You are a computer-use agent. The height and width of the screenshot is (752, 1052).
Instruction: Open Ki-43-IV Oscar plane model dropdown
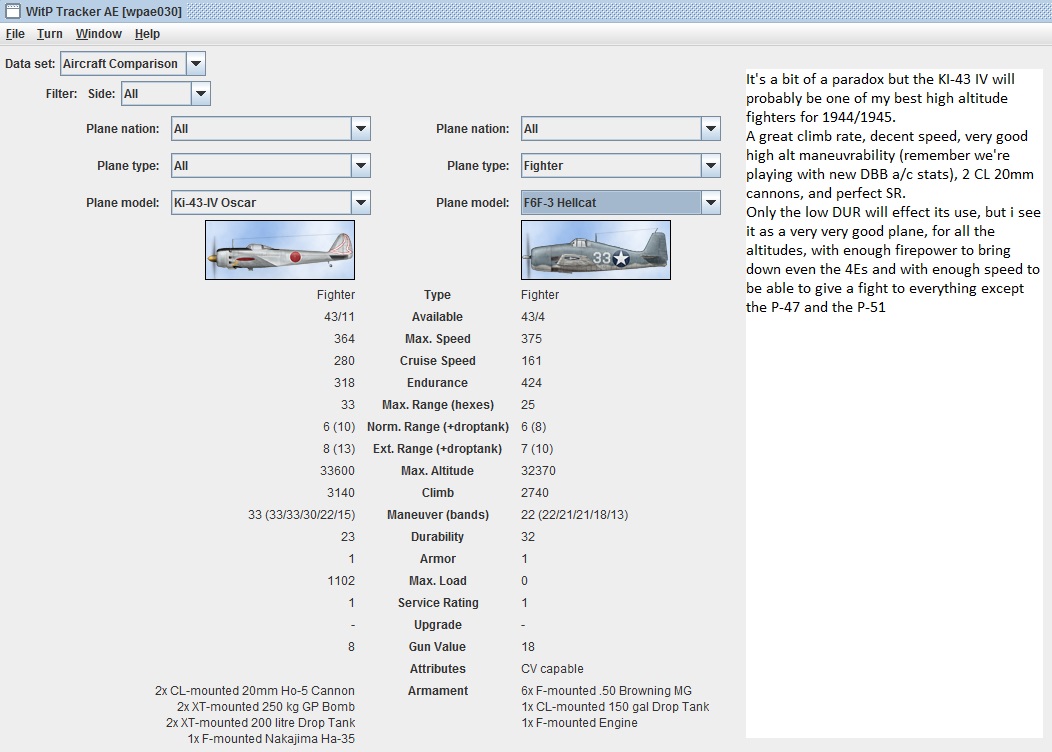point(361,203)
